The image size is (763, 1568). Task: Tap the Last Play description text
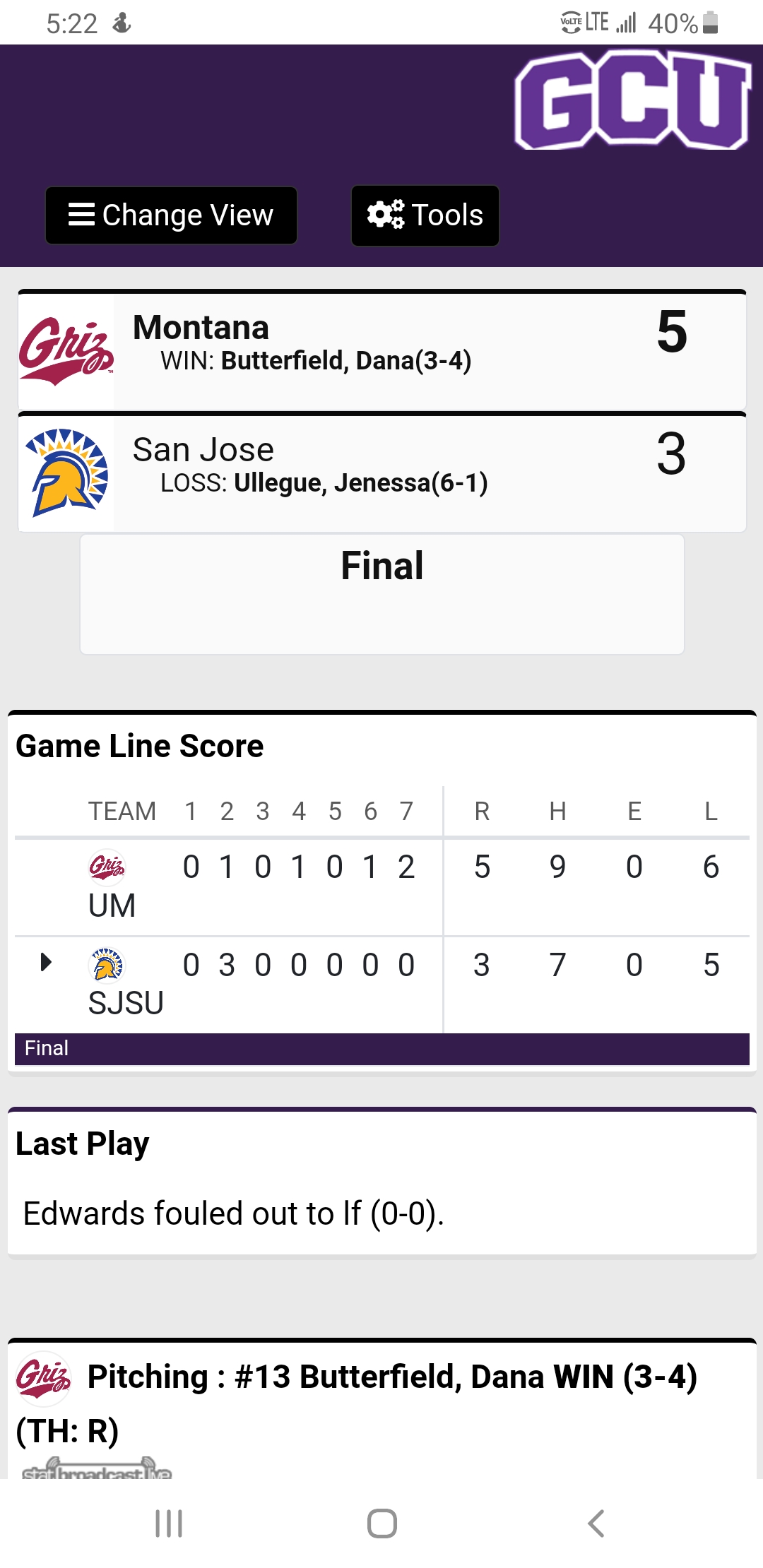point(234,1213)
